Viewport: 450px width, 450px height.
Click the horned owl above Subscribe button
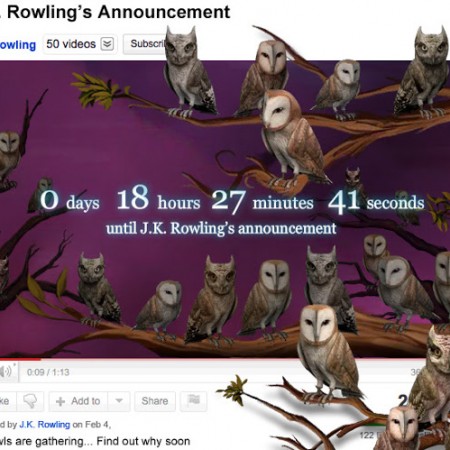coord(190,72)
